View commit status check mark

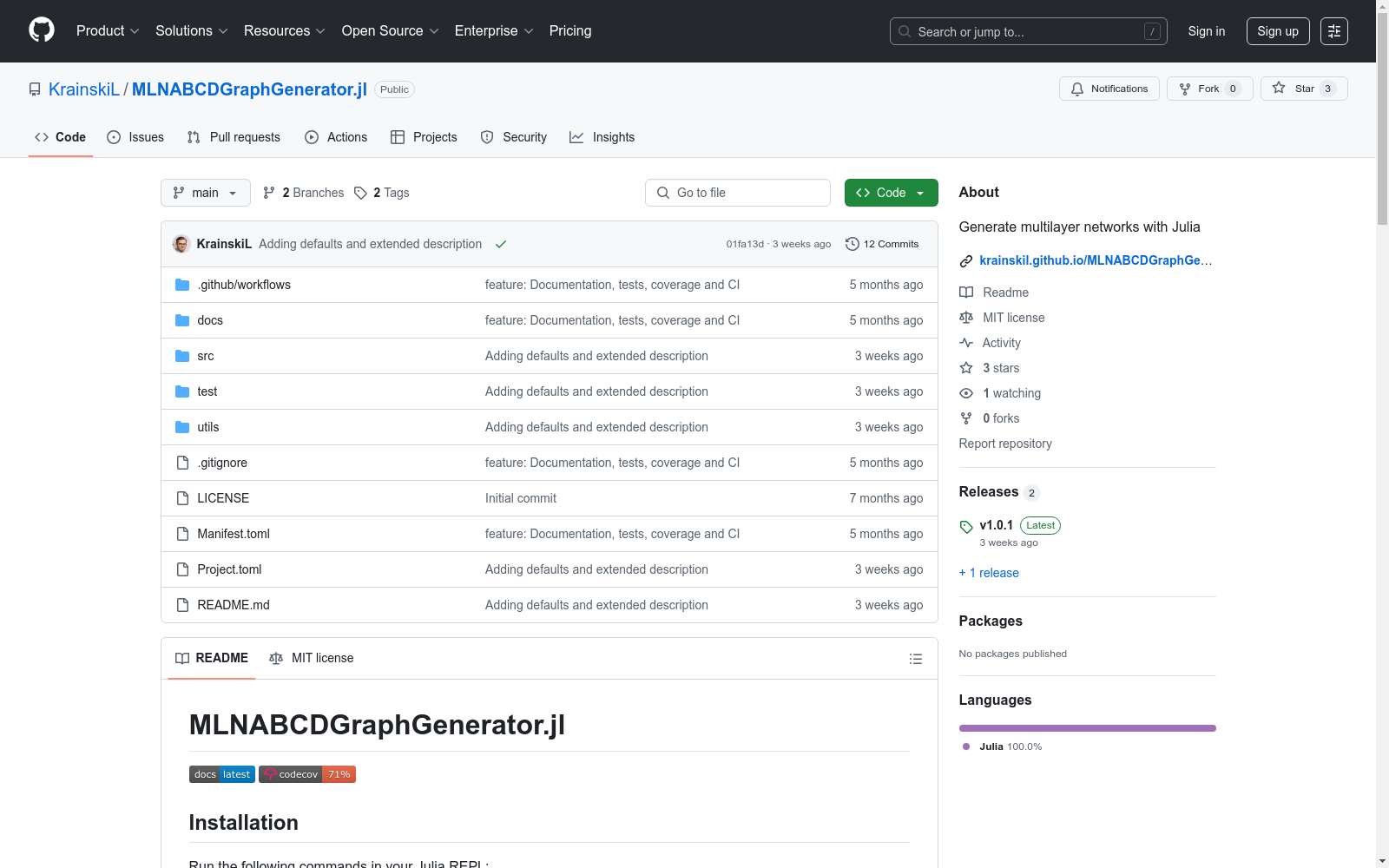[501, 244]
